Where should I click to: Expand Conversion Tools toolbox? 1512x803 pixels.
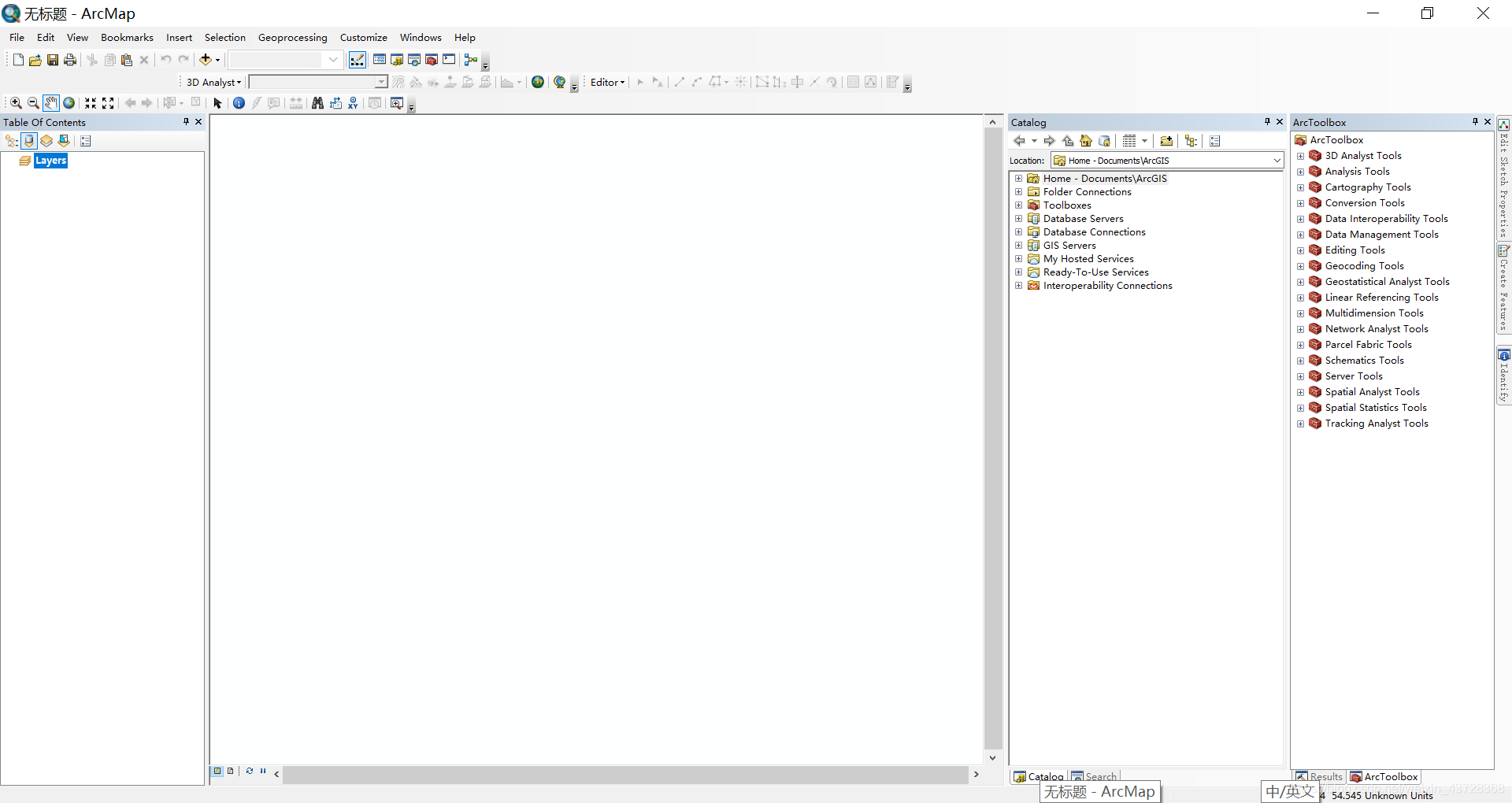click(x=1300, y=203)
